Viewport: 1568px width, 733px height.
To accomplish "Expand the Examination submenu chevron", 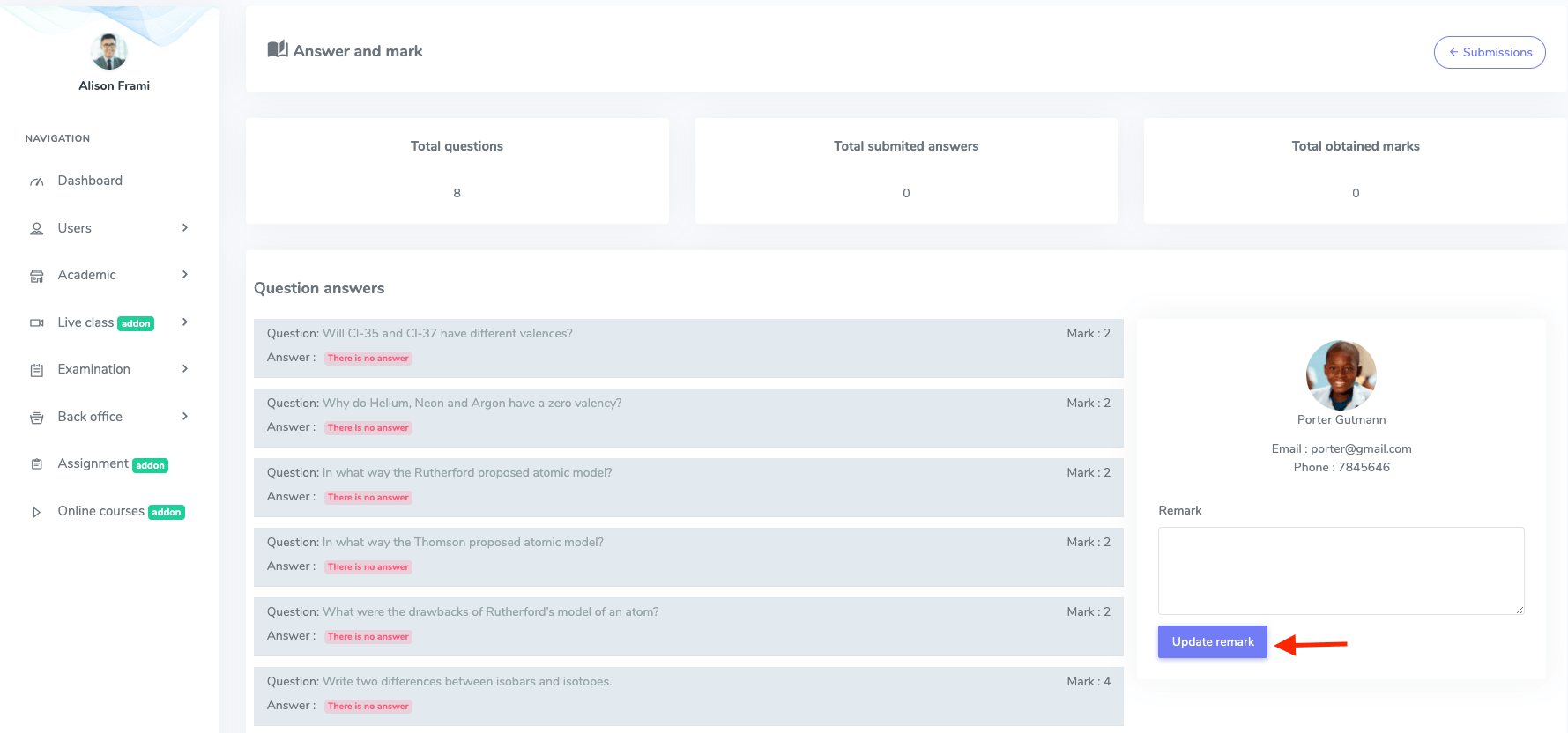I will pos(185,369).
